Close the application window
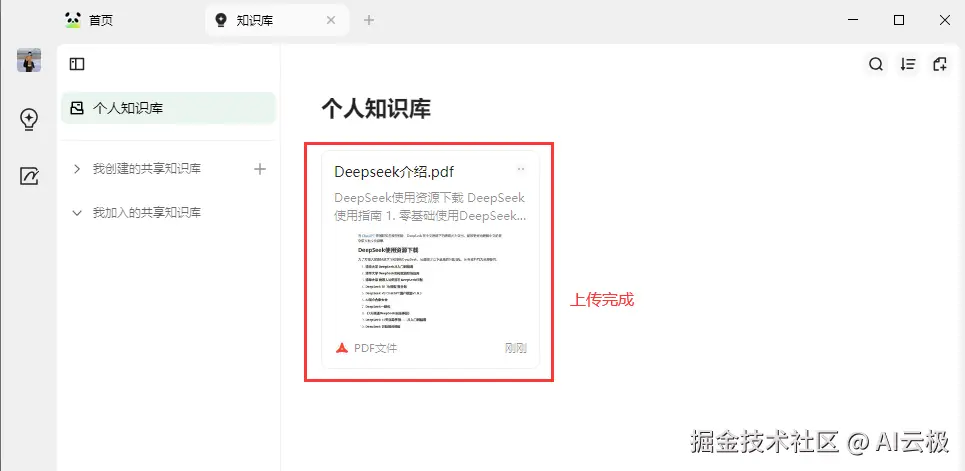This screenshot has height=471, width=965. 945,20
